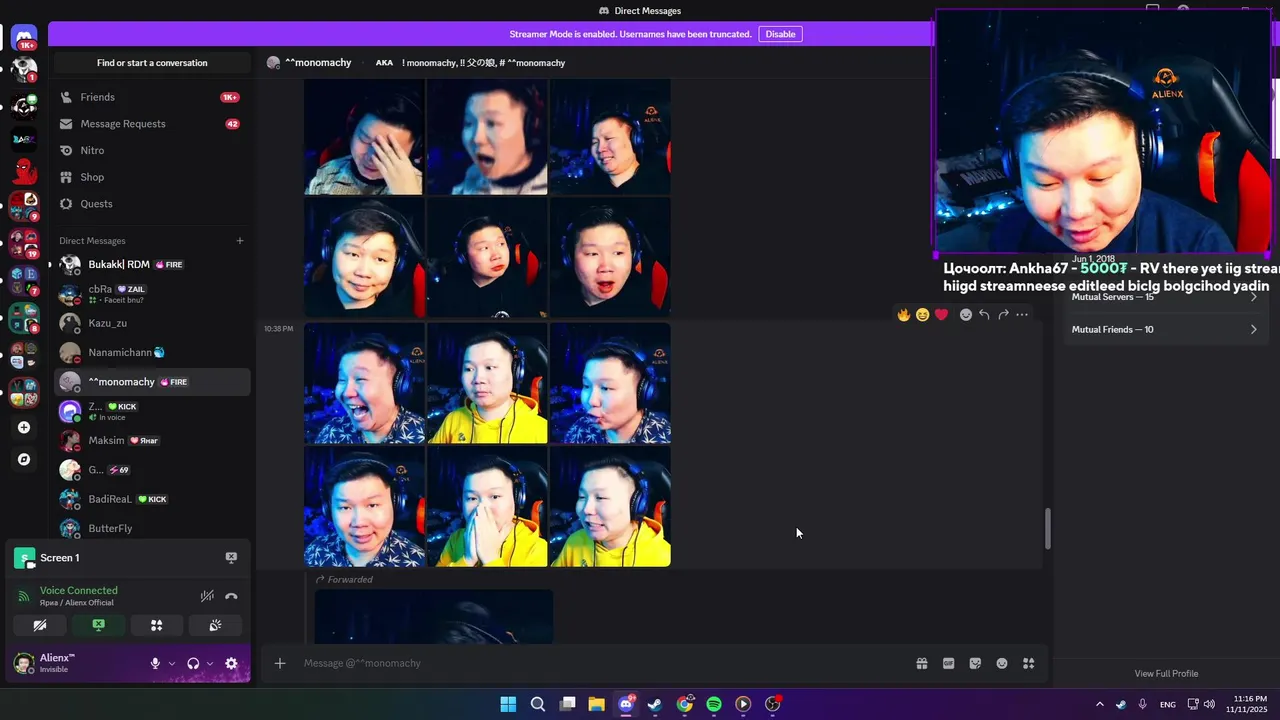Open activities launcher in voice panel
The width and height of the screenshot is (1280, 720).
tap(156, 625)
